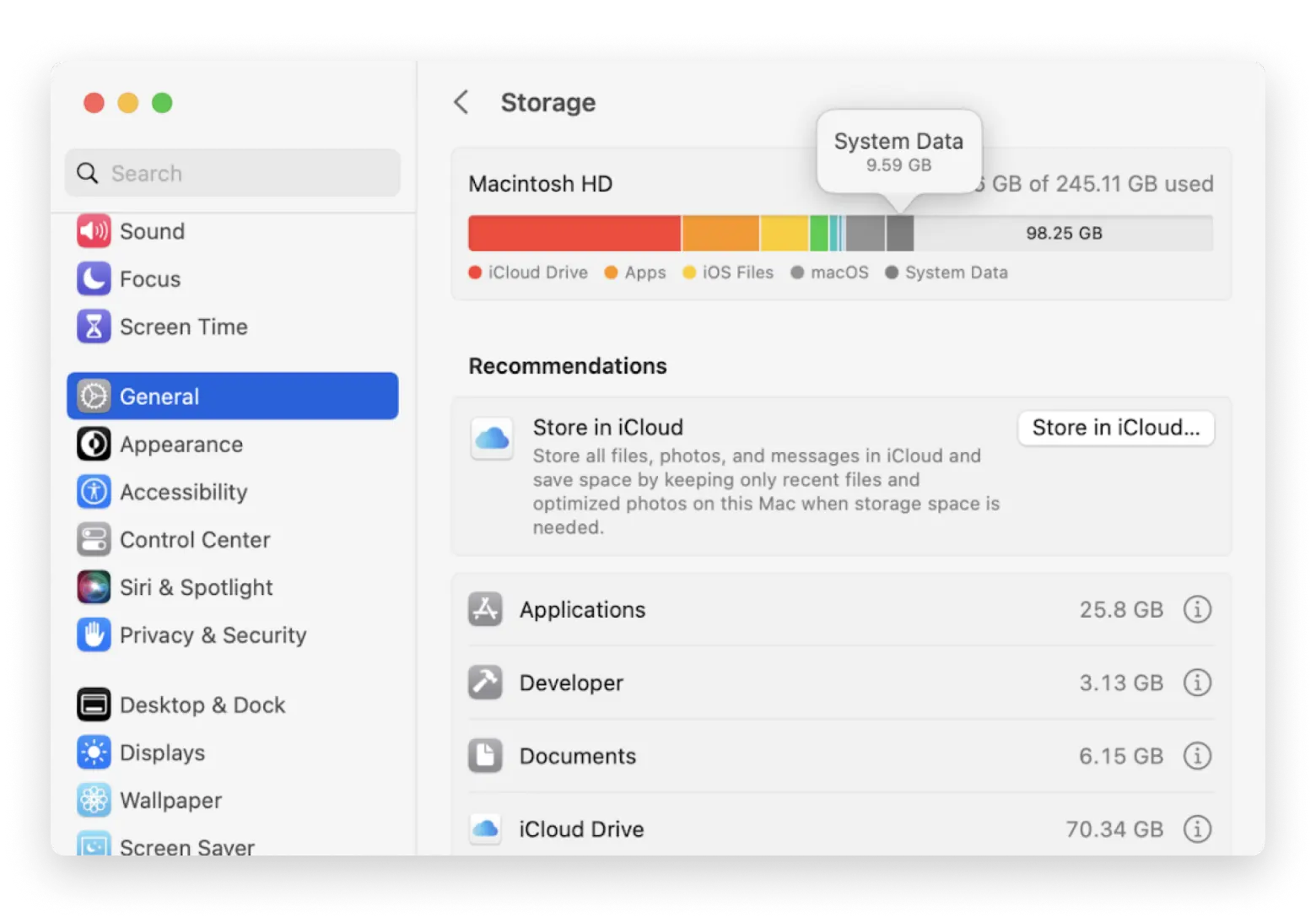Screen dimensions: 1316x923
Task: Click the Control Center switches icon
Action: [94, 539]
